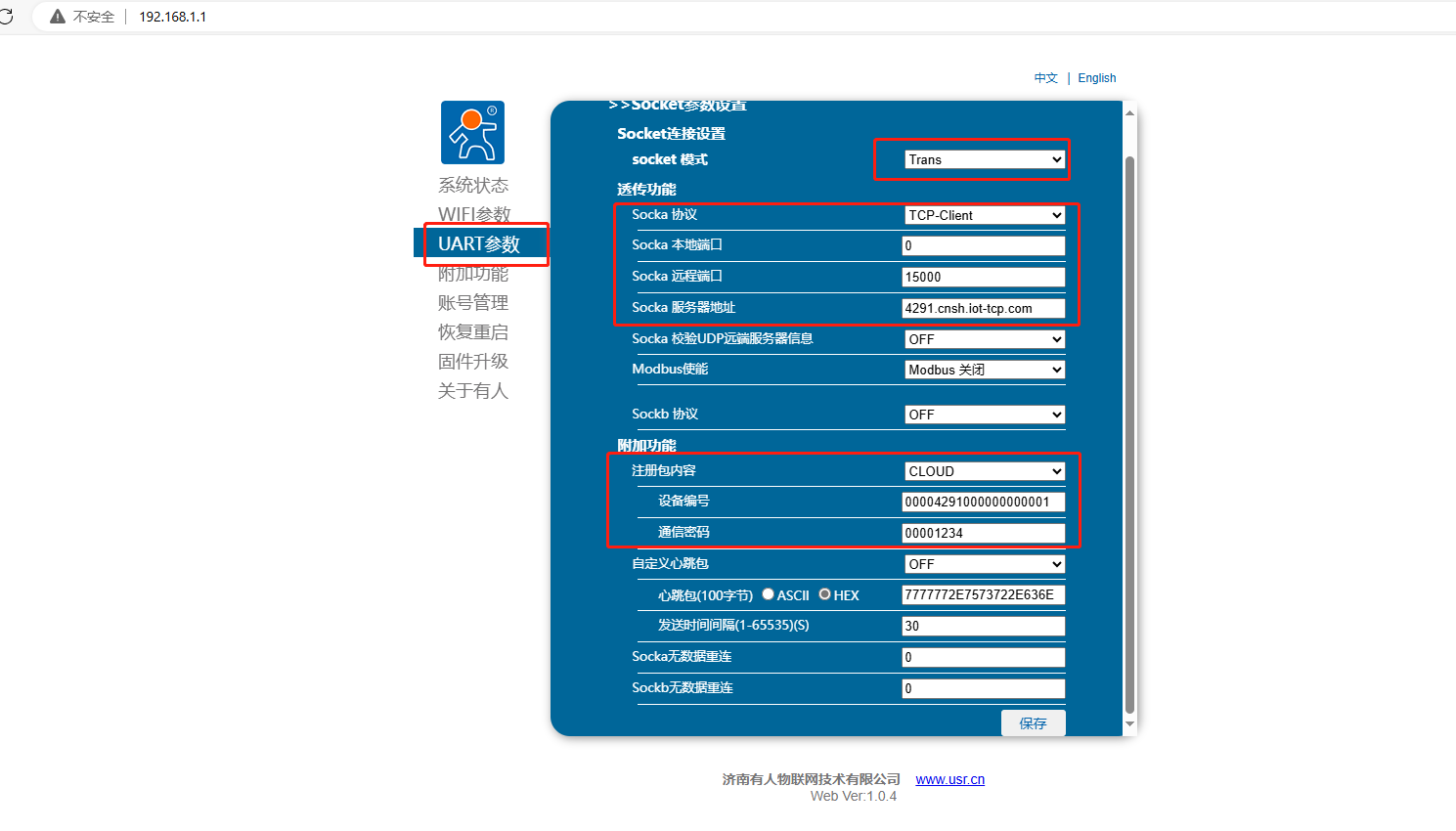Click the Socka server address field
Image resolution: width=1456 pixels, height=831 pixels.
[x=983, y=308]
